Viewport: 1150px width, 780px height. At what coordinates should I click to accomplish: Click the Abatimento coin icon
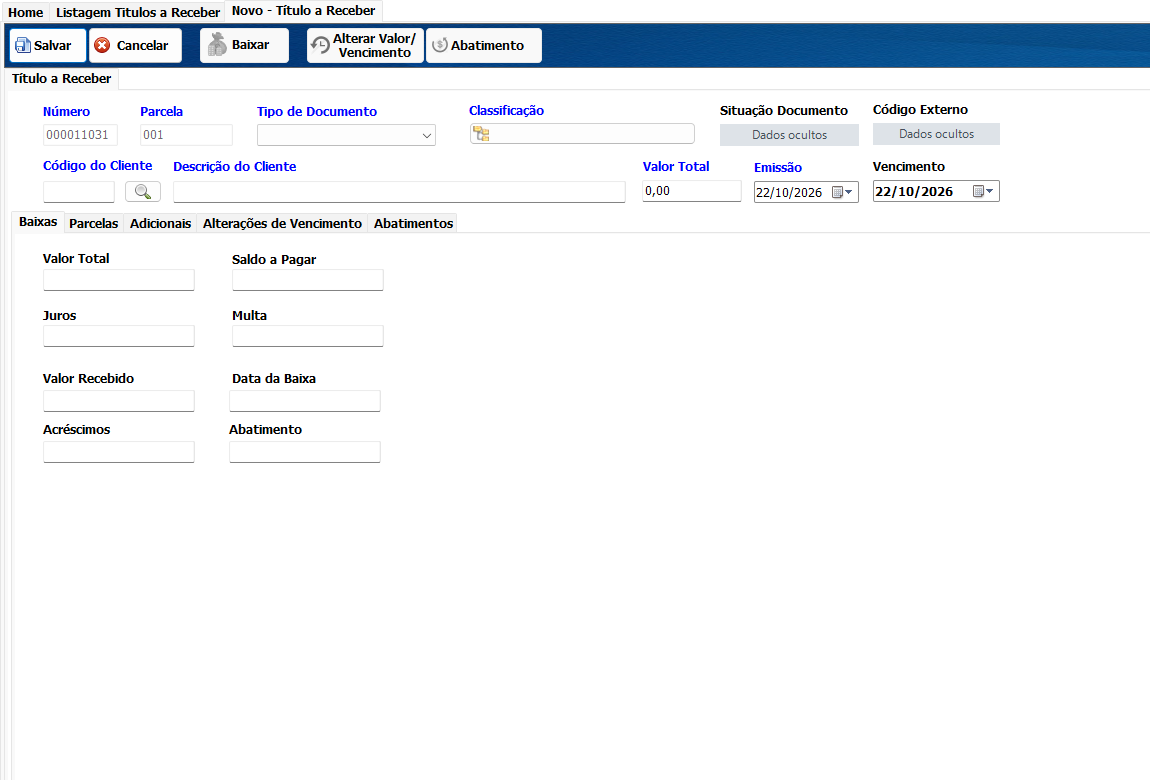(440, 45)
